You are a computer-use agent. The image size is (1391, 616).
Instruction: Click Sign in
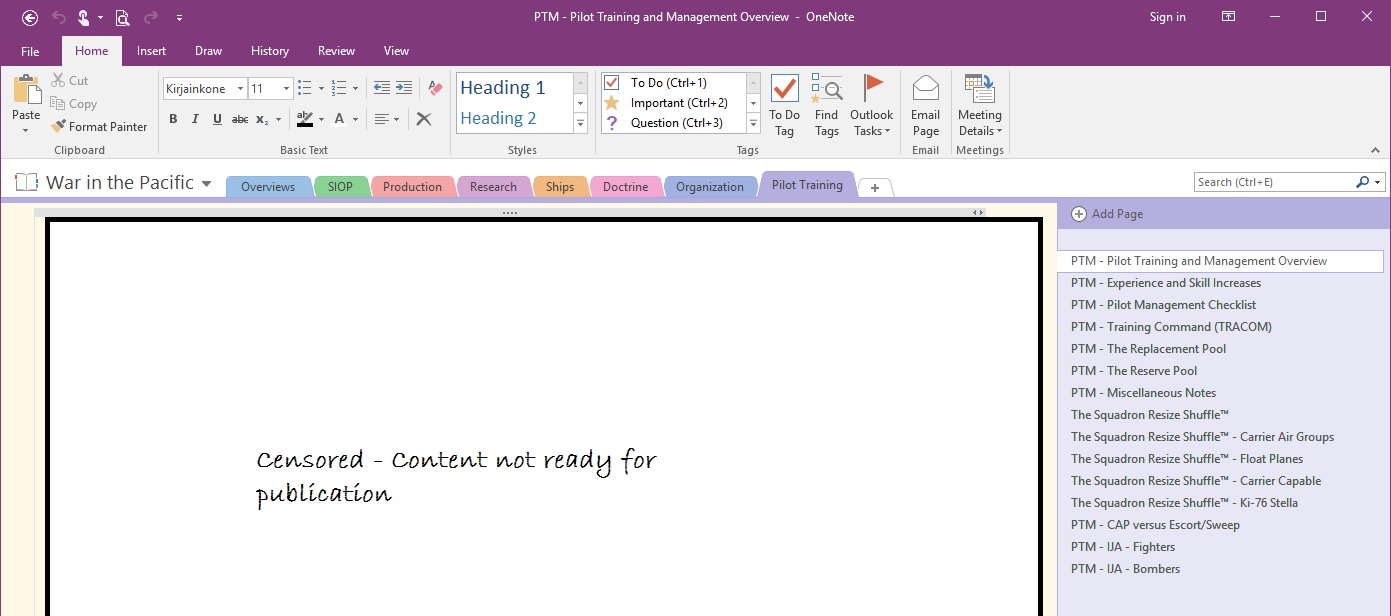(x=1168, y=17)
